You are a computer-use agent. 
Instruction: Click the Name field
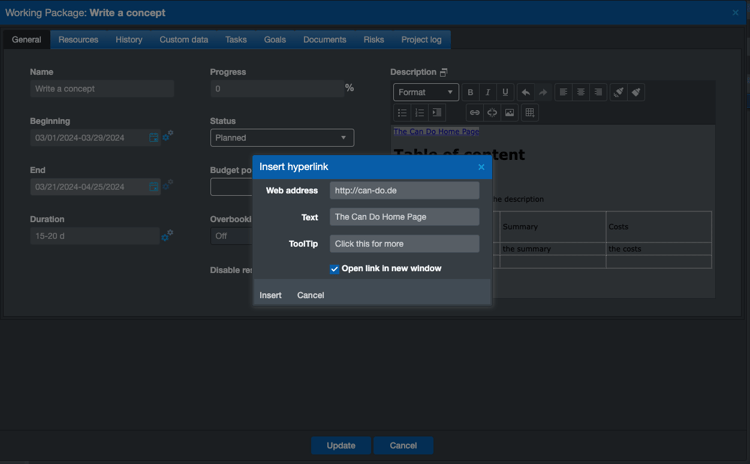coord(102,88)
